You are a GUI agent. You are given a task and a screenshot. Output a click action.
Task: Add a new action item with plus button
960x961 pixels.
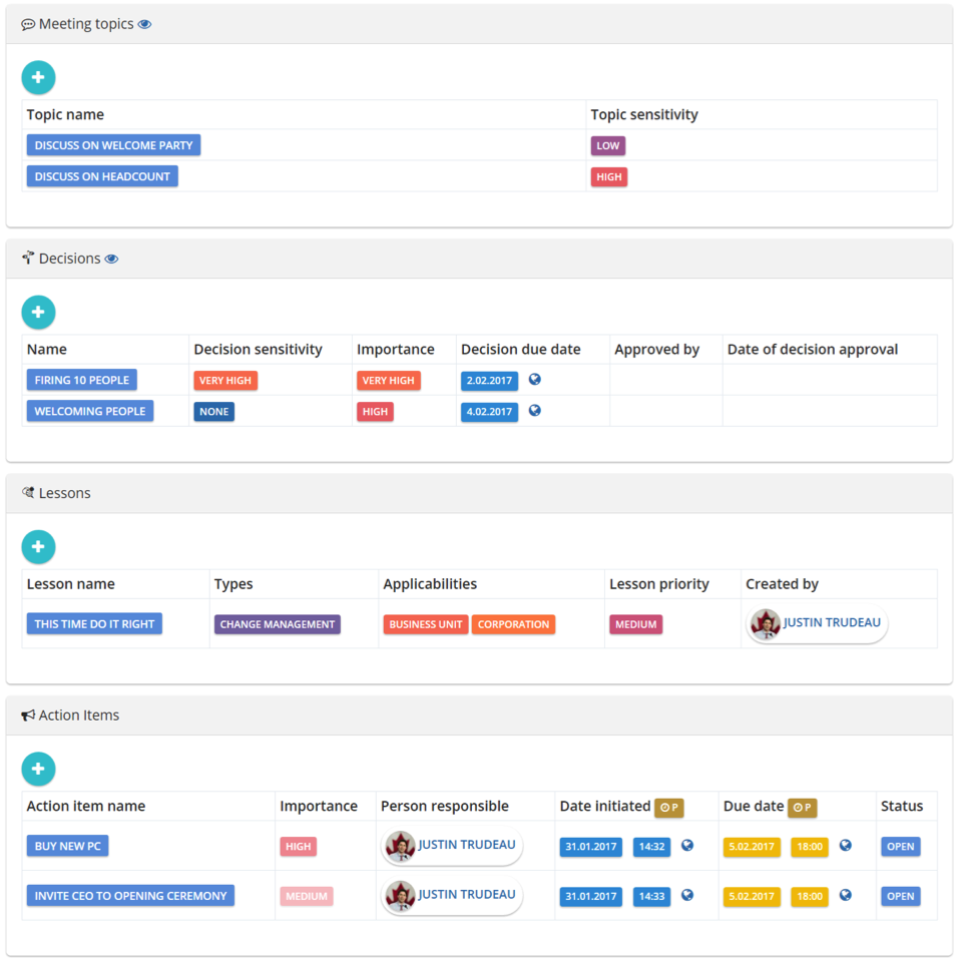(38, 769)
